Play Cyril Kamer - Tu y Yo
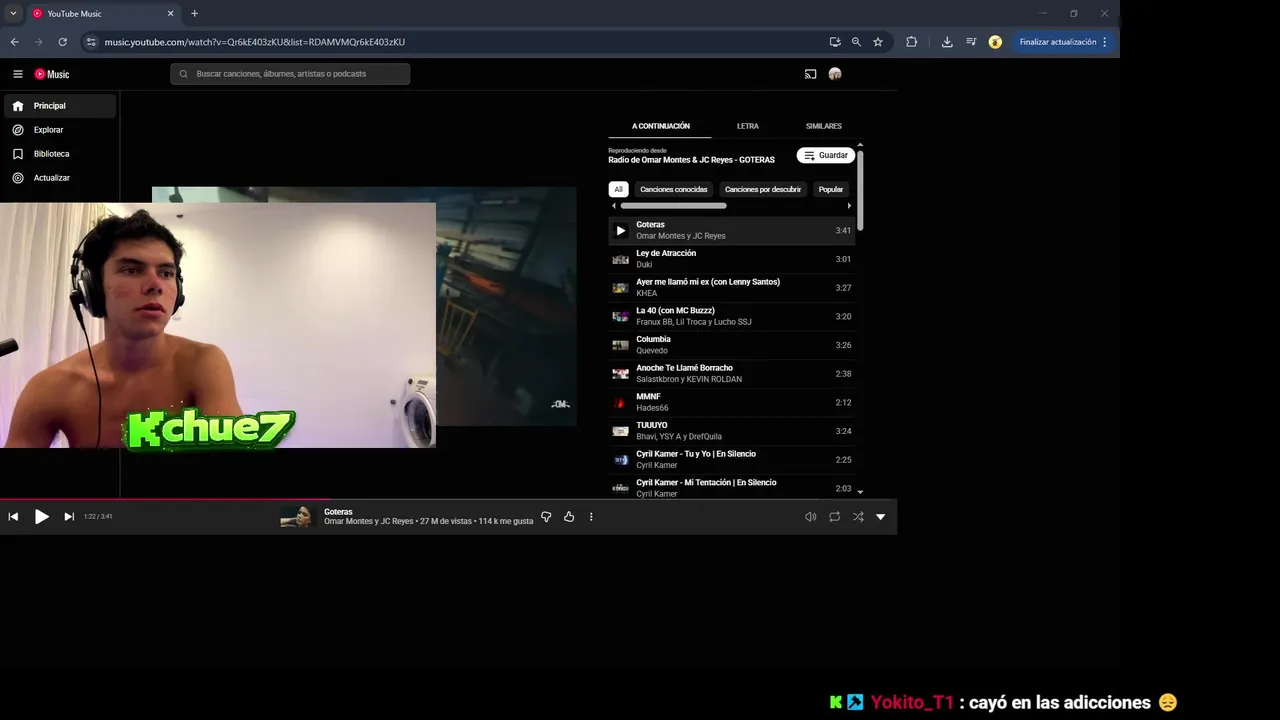Image resolution: width=1280 pixels, height=720 pixels. pos(731,460)
